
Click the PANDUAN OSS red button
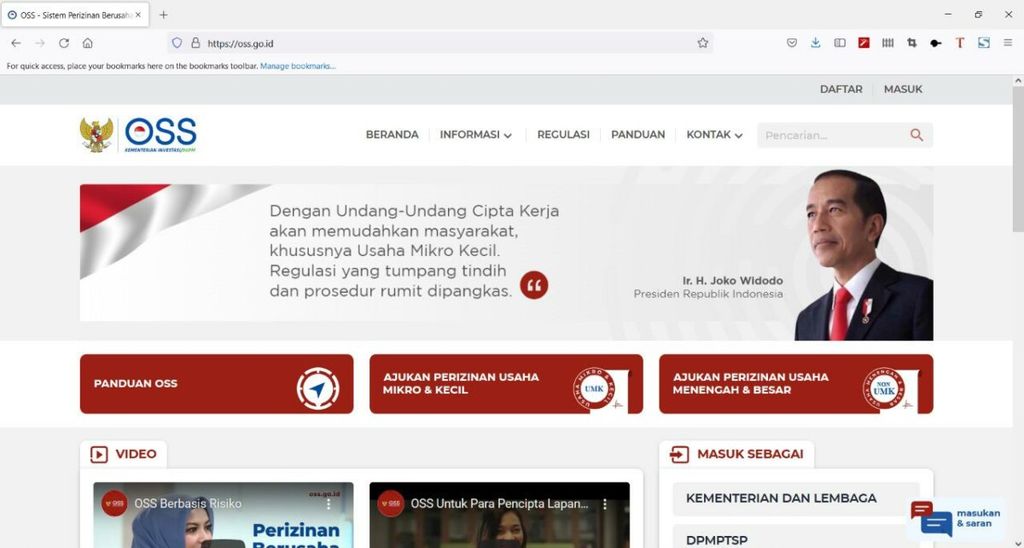coord(217,384)
